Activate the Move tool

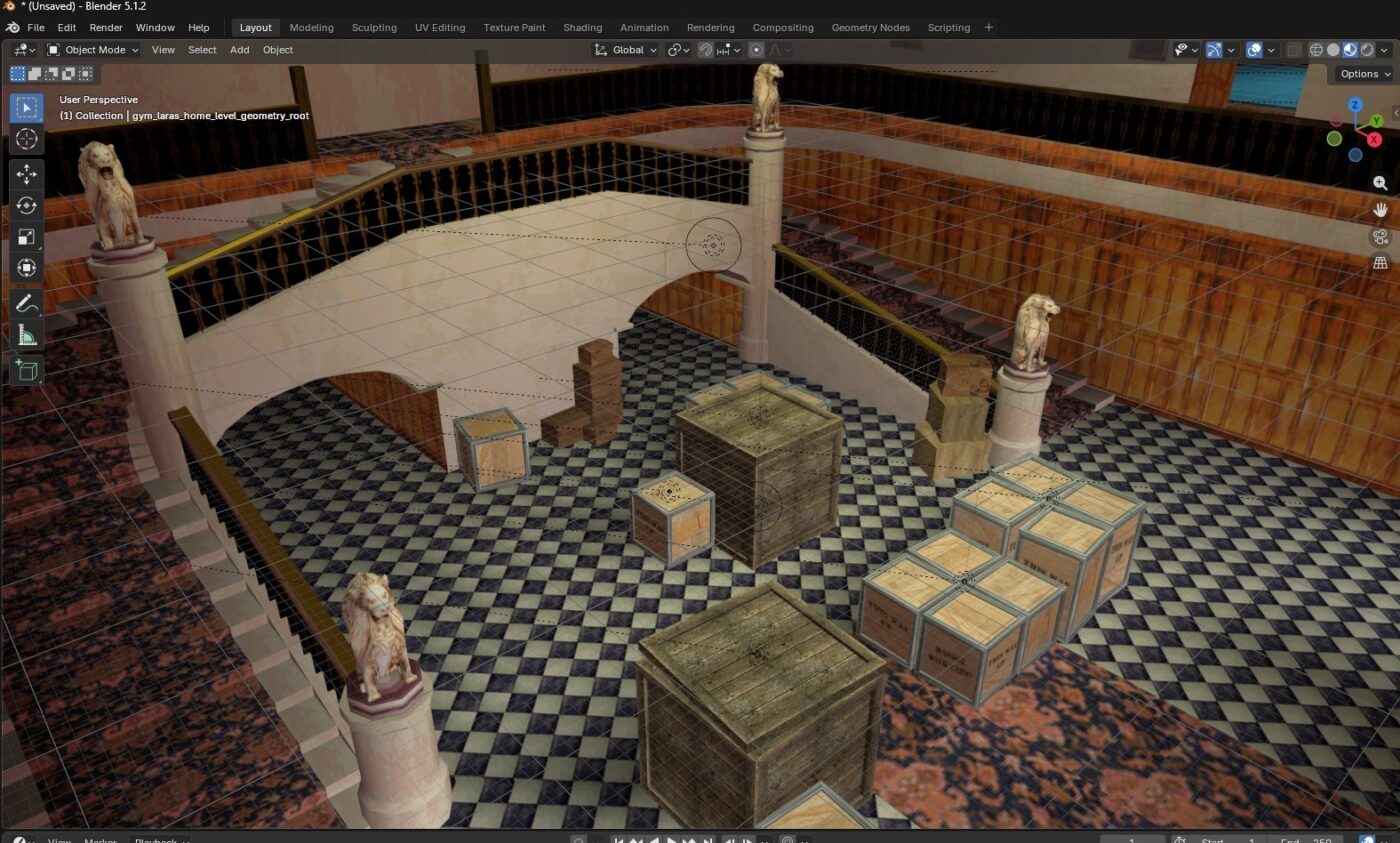27,174
